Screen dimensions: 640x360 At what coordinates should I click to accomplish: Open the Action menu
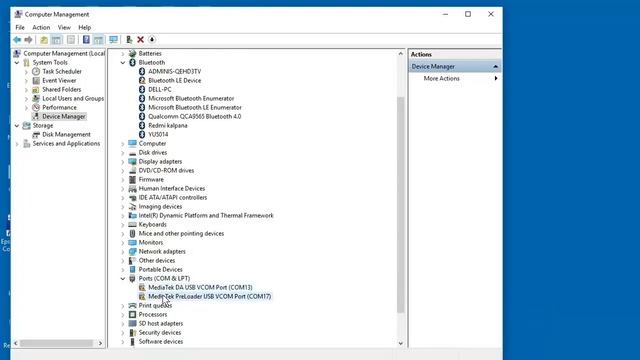[41, 27]
